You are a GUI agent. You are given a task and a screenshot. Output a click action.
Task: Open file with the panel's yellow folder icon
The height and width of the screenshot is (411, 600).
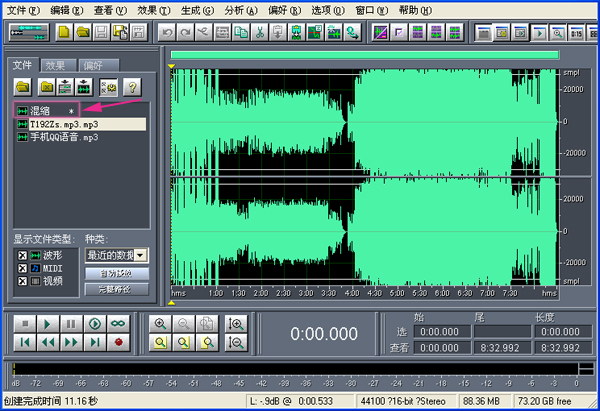click(x=23, y=87)
